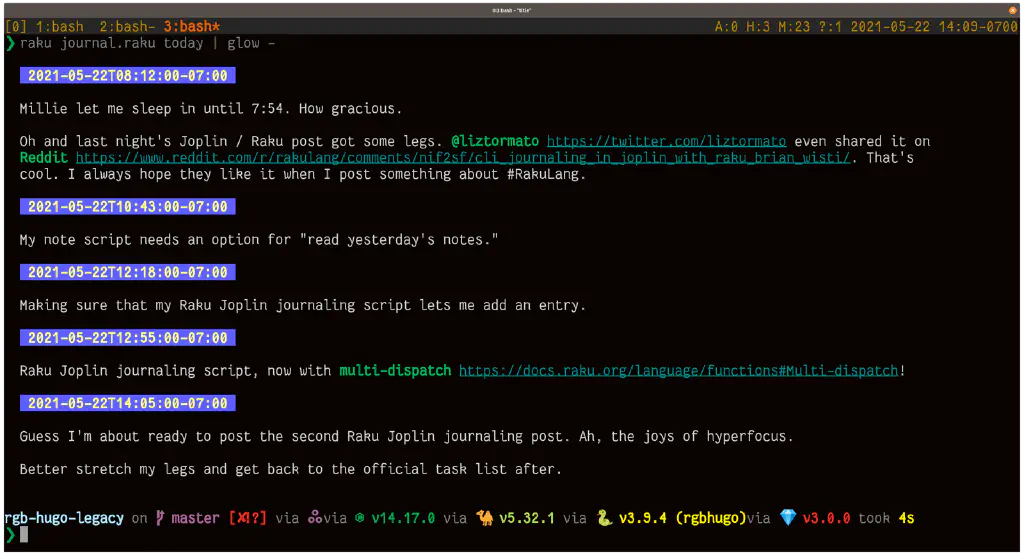Click the 12:55:00 journal timestamp heading
Viewport: 1024px width, 556px height.
[127, 337]
